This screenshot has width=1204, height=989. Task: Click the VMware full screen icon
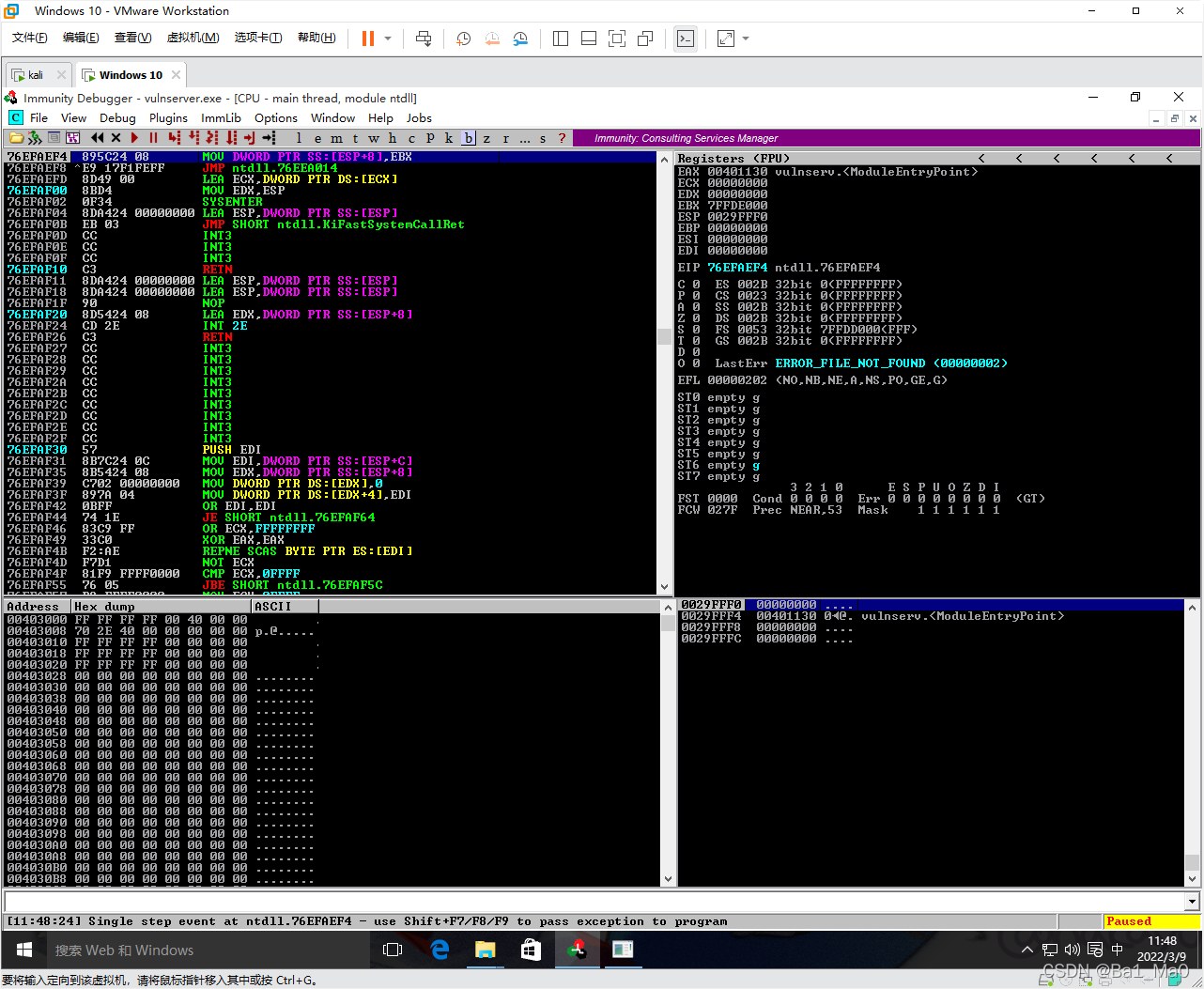coord(617,39)
